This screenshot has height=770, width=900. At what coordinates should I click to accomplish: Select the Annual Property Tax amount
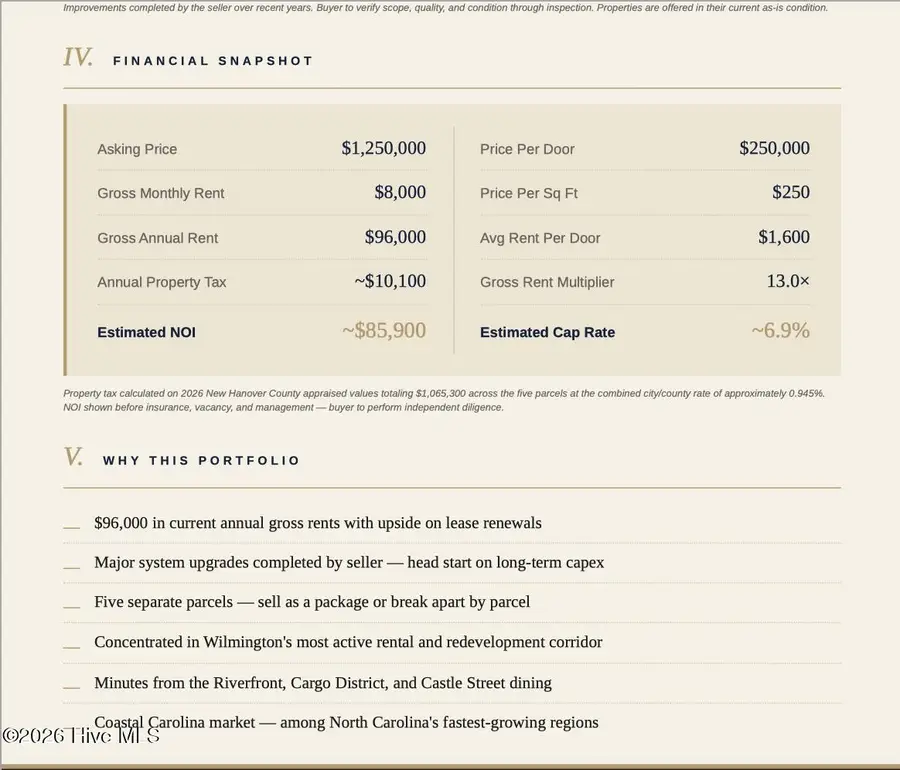[x=390, y=281]
